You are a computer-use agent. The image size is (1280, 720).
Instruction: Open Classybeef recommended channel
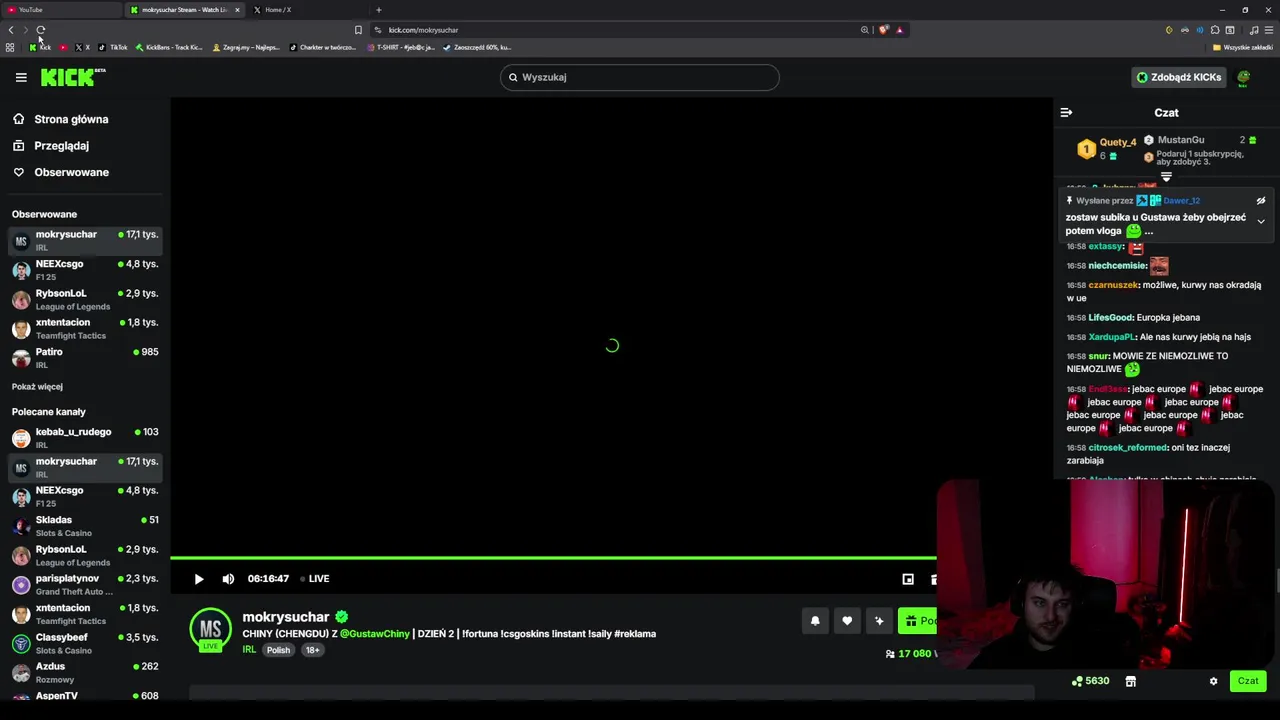pos(85,643)
